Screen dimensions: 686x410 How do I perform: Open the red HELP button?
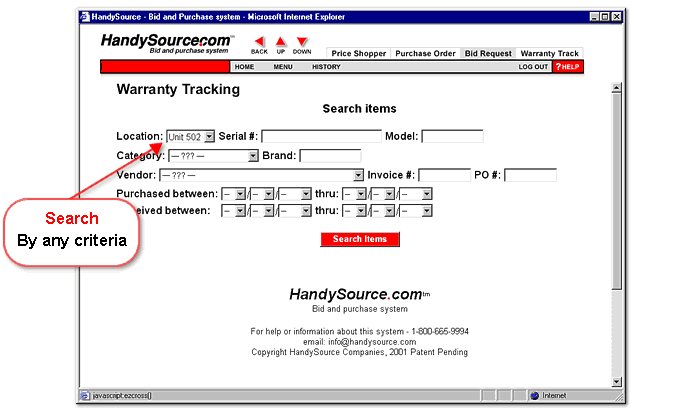567,67
